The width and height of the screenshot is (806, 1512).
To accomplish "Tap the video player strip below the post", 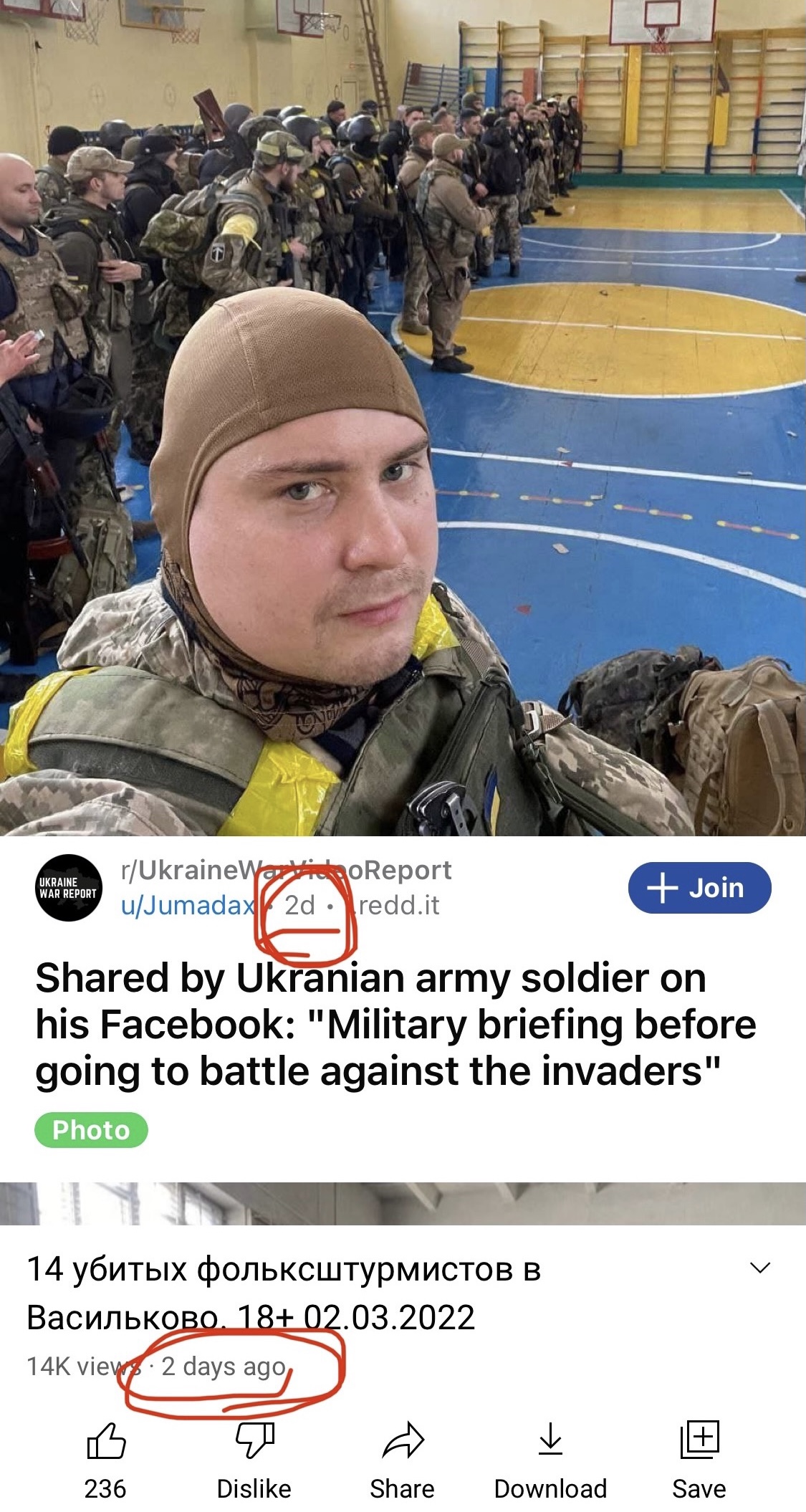I will (x=403, y=1203).
